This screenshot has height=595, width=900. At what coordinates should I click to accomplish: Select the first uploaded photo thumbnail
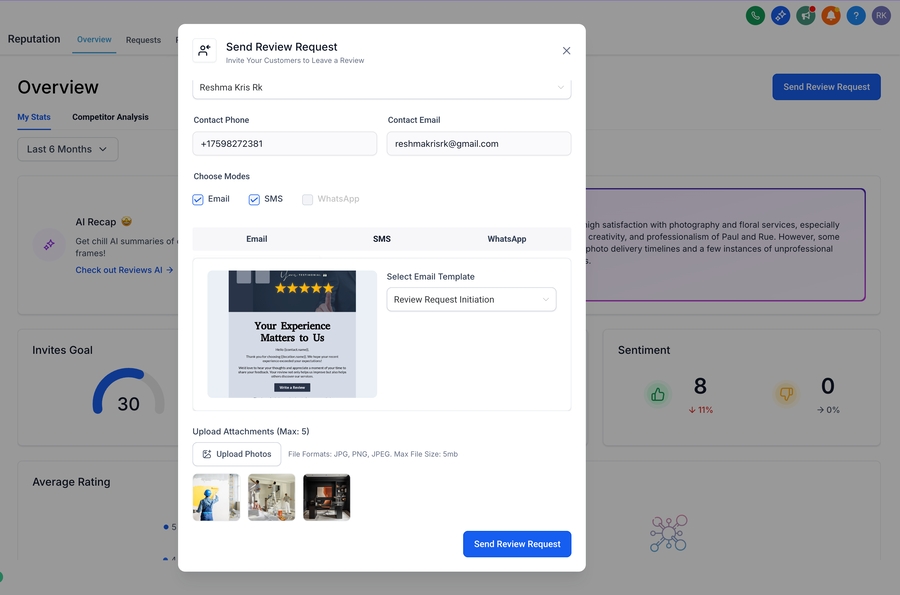coord(216,497)
